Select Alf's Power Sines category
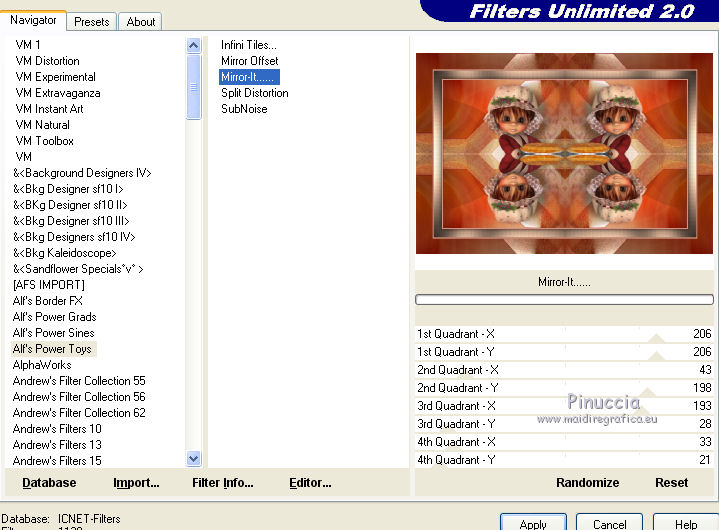This screenshot has width=719, height=530. pos(54,333)
